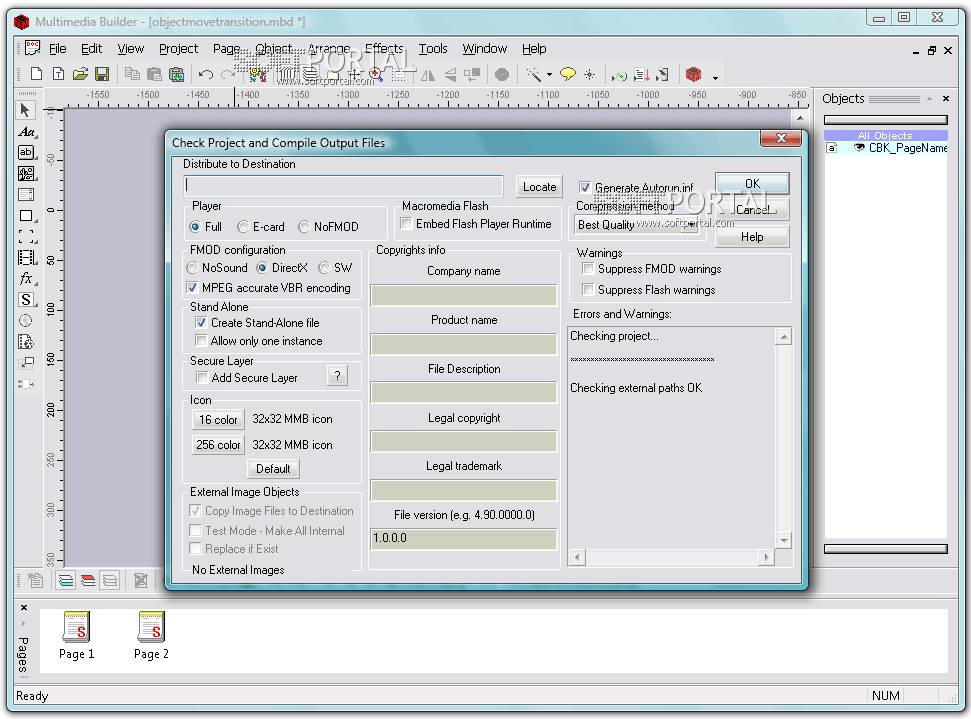Click the New project toolbar icon
The width and height of the screenshot is (971, 719).
pyautogui.click(x=36, y=74)
